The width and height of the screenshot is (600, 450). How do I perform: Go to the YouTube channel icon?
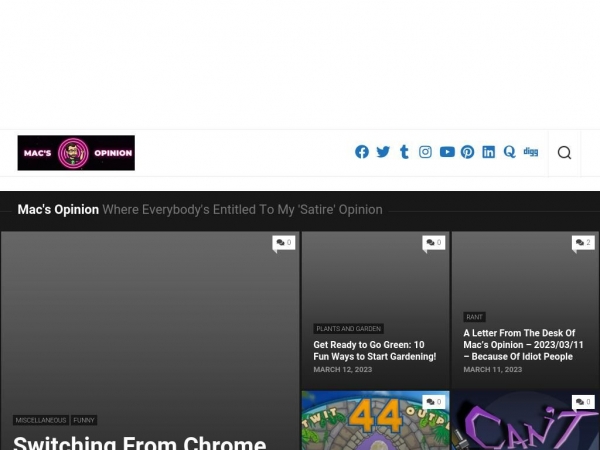click(x=447, y=152)
